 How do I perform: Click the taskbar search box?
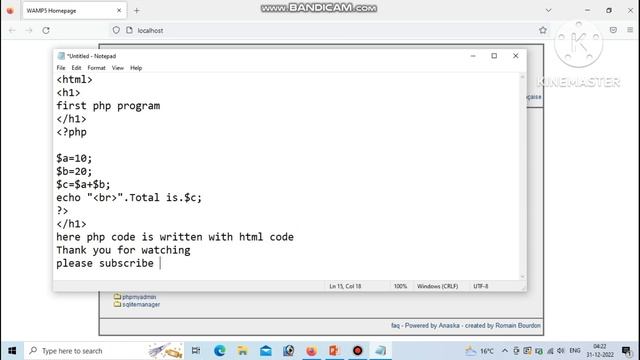(104, 351)
